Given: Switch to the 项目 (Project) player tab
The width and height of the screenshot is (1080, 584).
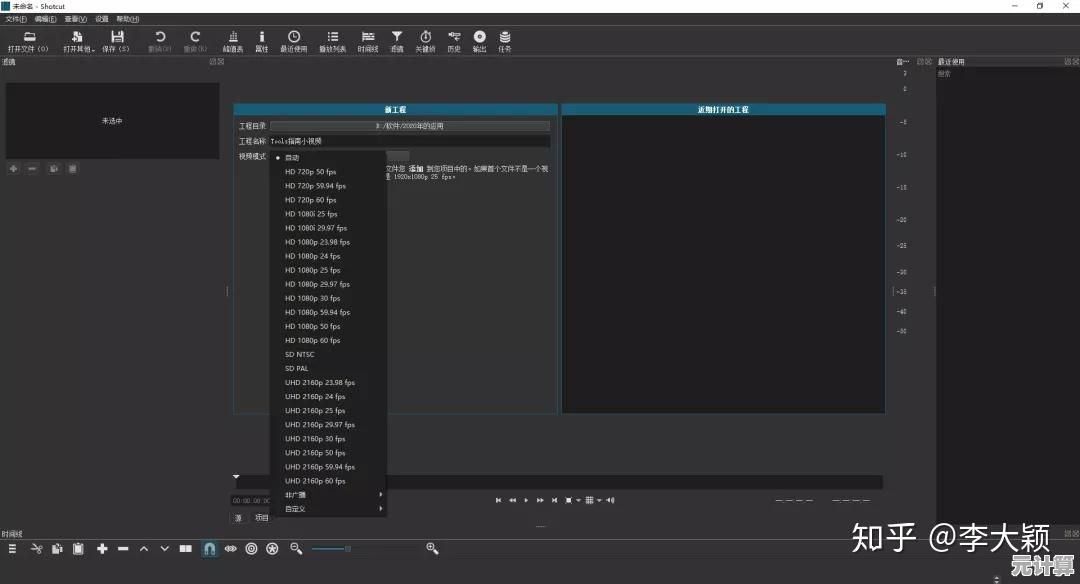Looking at the screenshot, I should [261, 518].
